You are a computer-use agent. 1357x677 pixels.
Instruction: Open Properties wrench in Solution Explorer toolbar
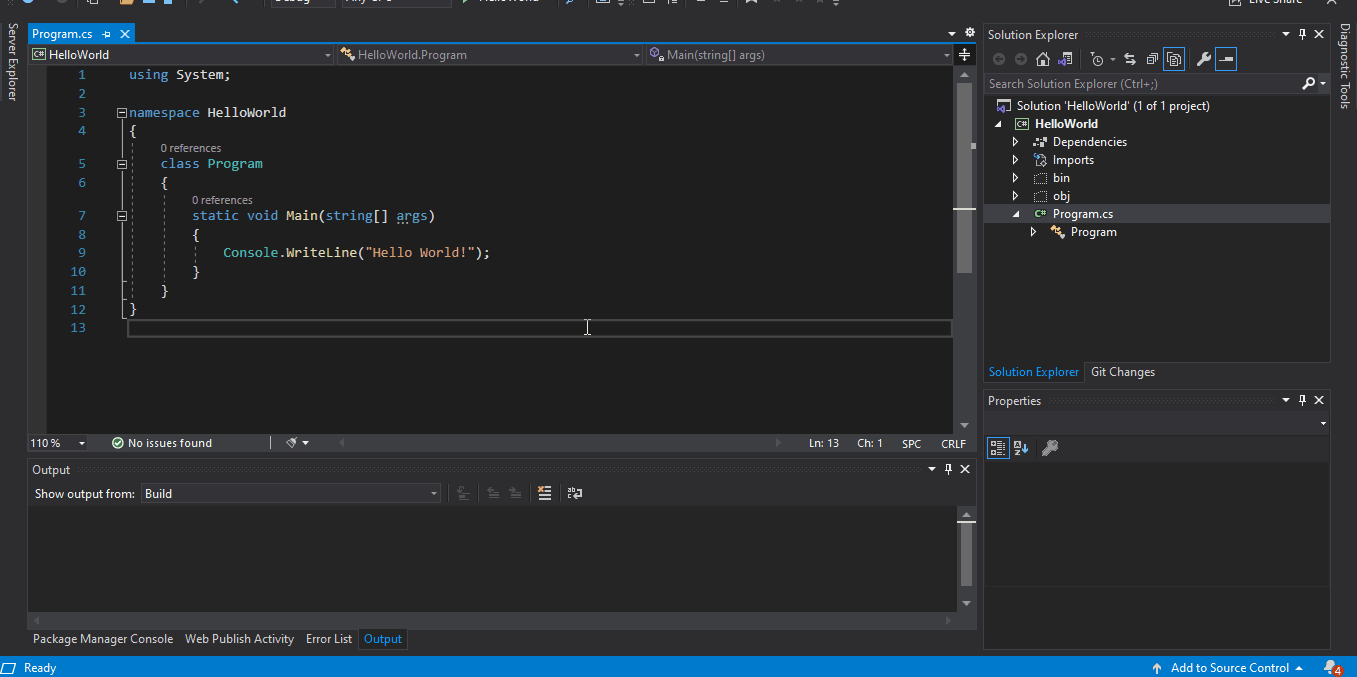tap(1204, 59)
